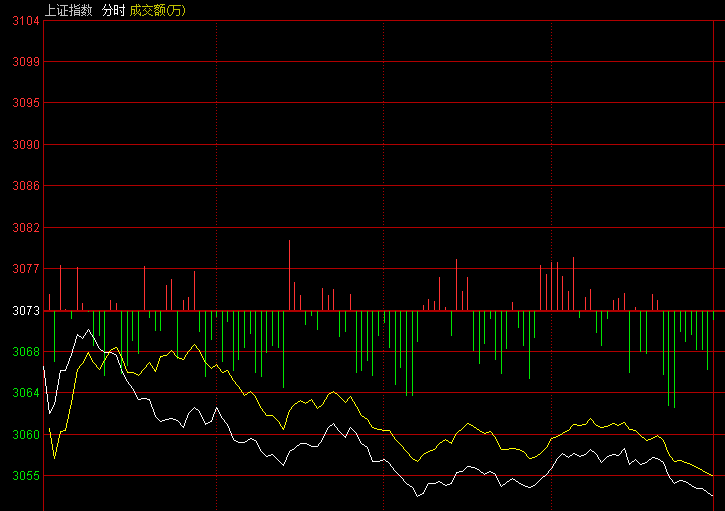Select the 3090 price axis label
The image size is (725, 511).
pos(26,145)
